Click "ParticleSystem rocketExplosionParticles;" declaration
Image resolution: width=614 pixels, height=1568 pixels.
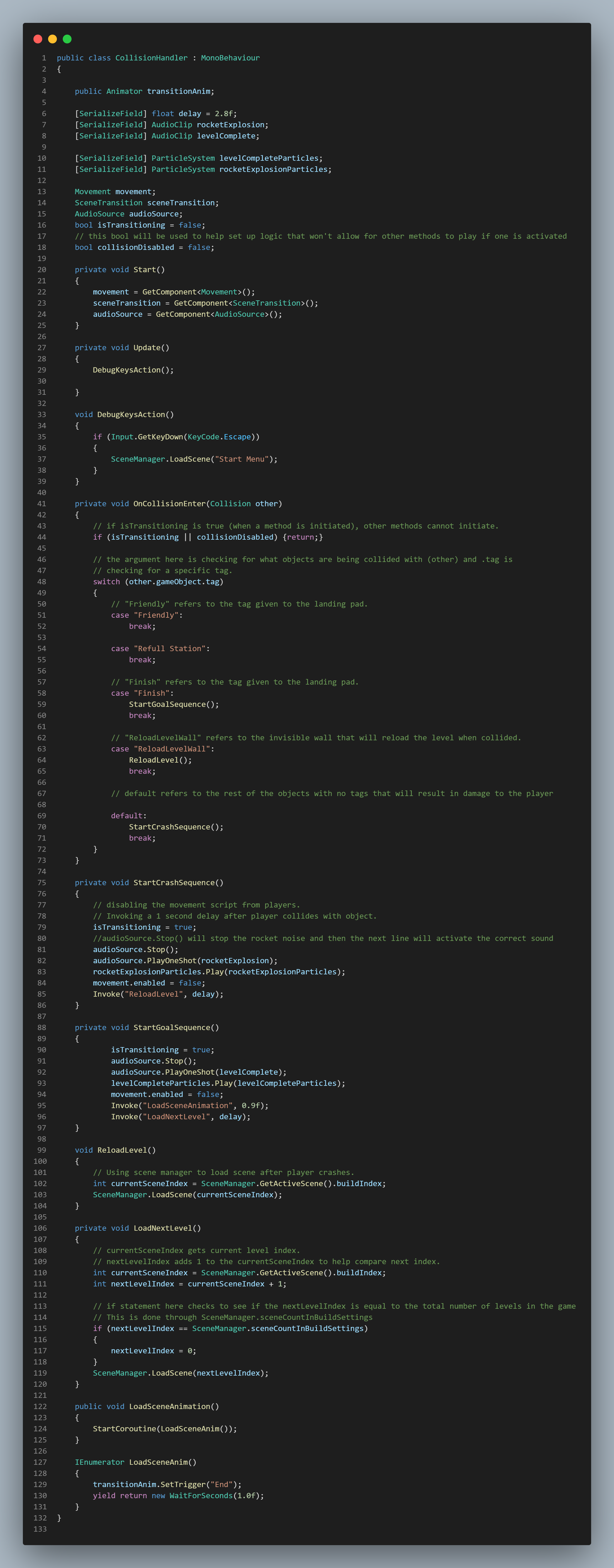[242, 169]
